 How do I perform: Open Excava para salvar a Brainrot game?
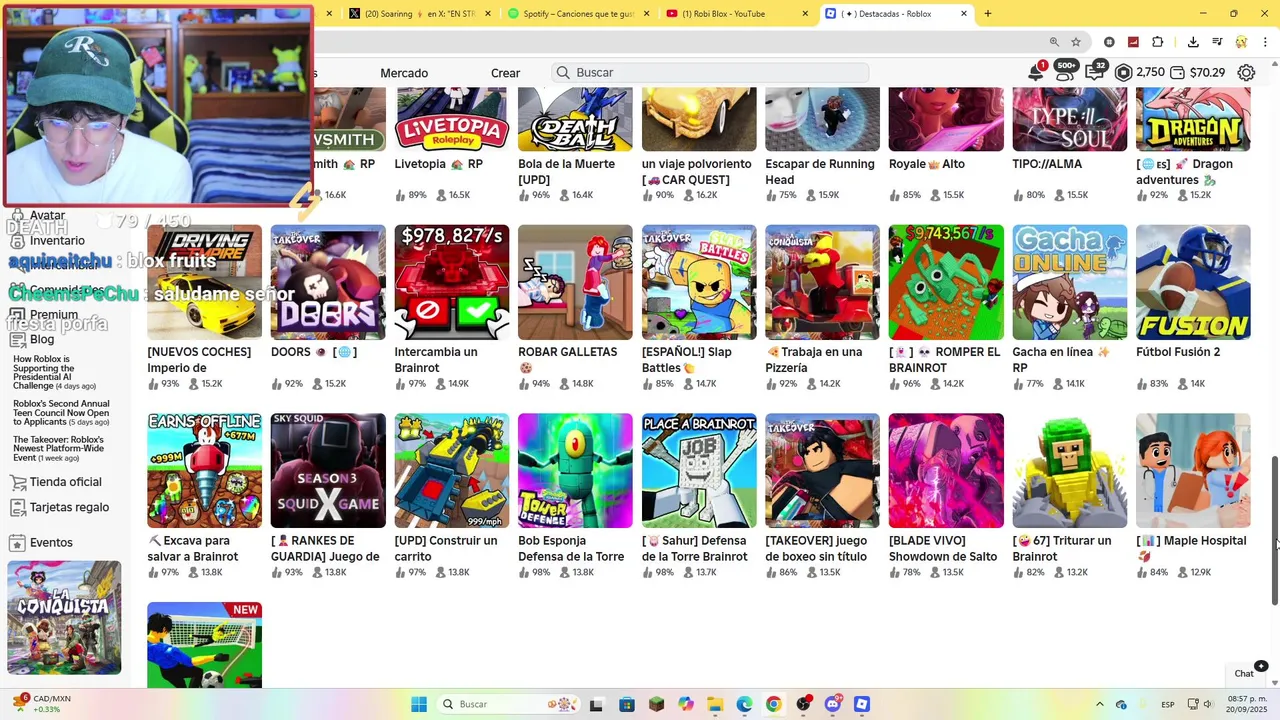pos(204,471)
